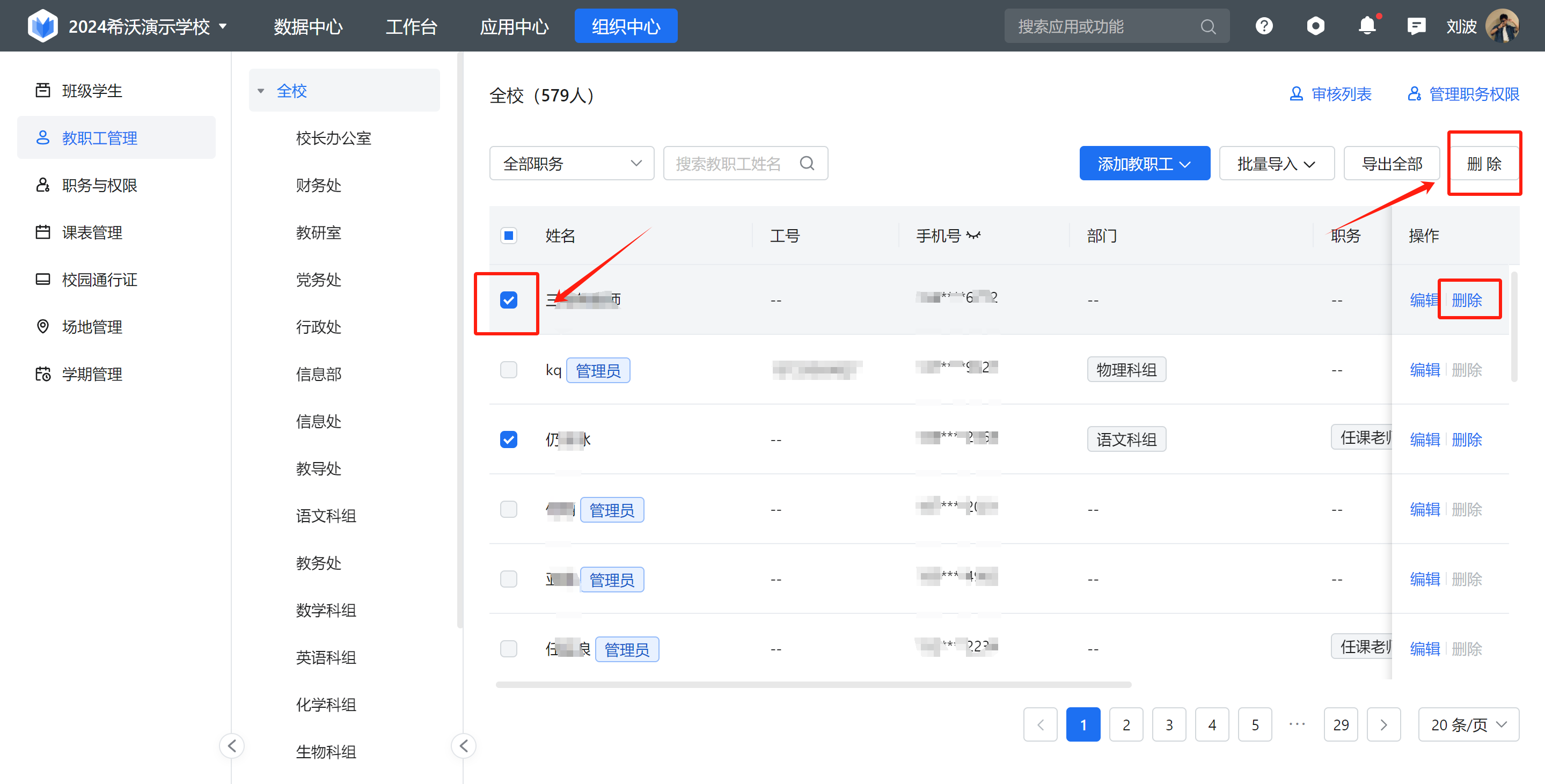Toggle phone number visibility eye icon
The width and height of the screenshot is (1545, 784).
point(973,236)
